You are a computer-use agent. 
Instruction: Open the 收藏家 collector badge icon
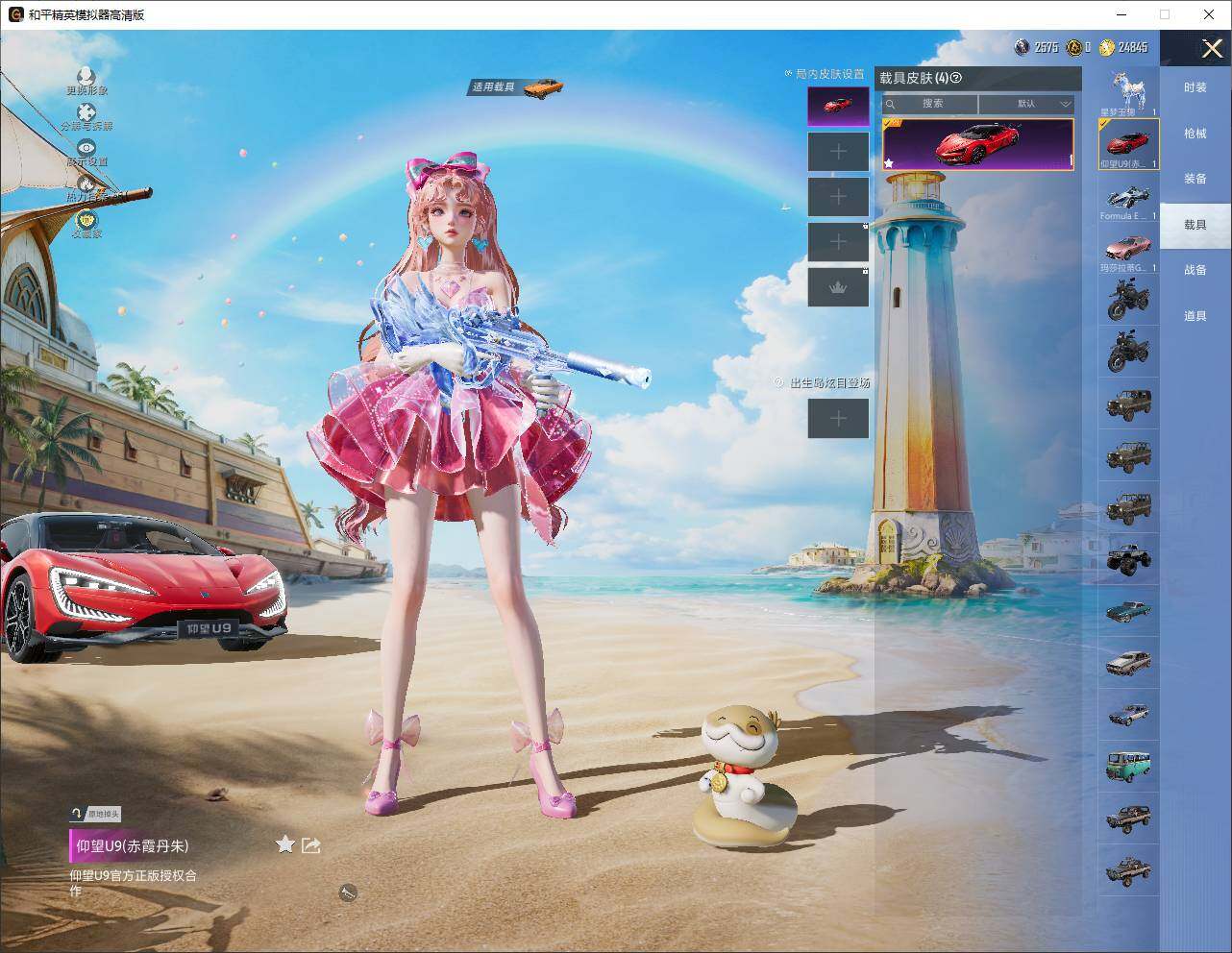[x=86, y=219]
